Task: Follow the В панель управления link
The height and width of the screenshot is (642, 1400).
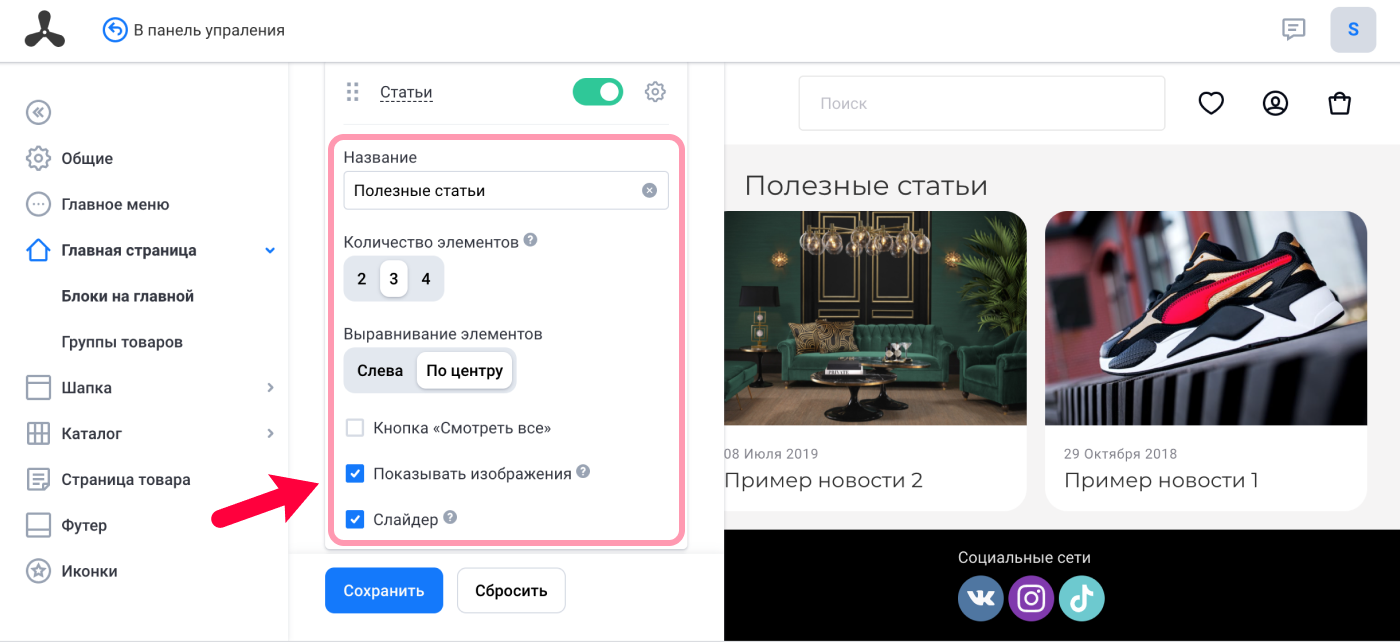Action: click(209, 30)
